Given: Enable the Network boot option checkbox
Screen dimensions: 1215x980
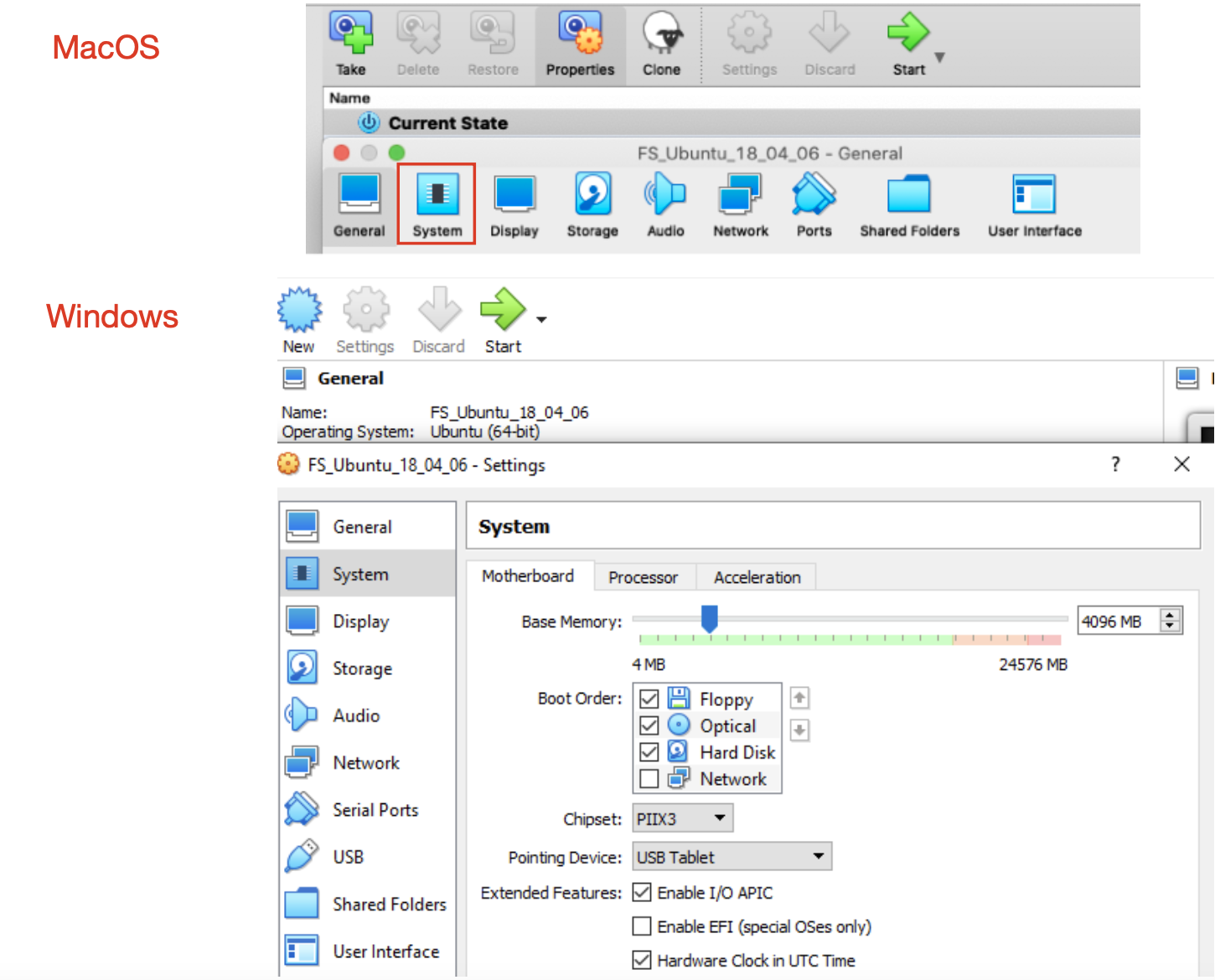Looking at the screenshot, I should pos(649,779).
